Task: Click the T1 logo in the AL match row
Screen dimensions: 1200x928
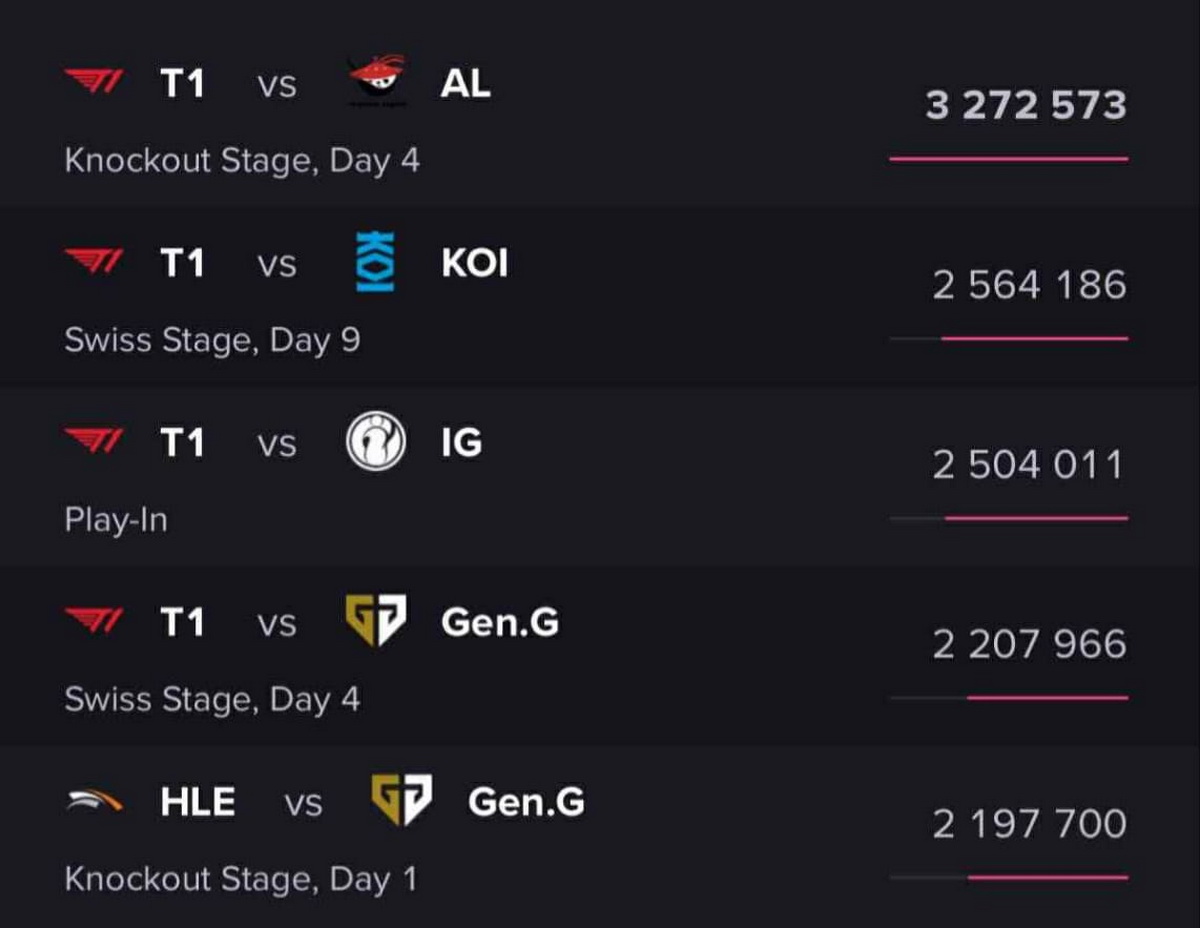Action: point(95,82)
